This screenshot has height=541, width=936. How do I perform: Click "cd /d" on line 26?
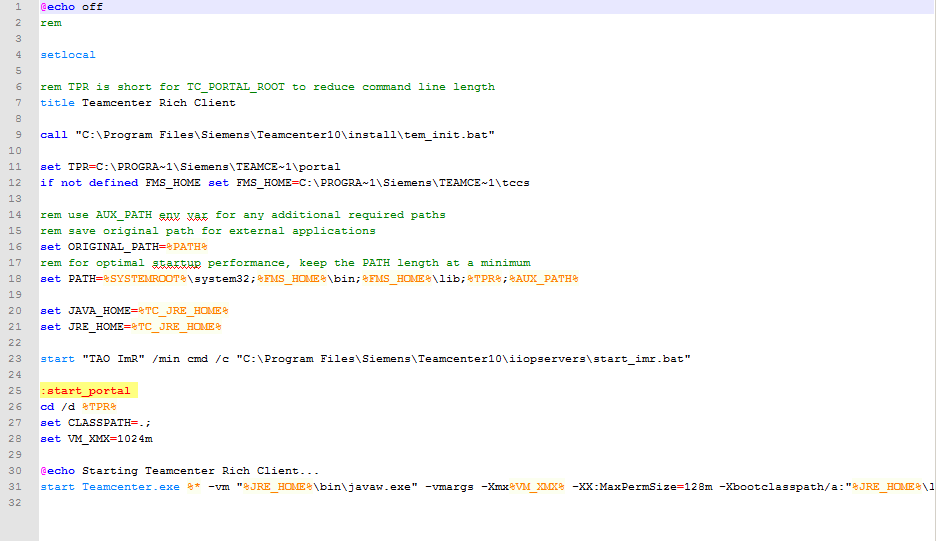(x=57, y=407)
